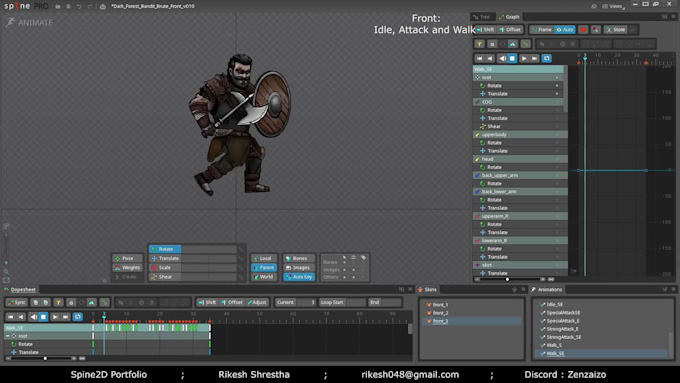Jump to first frame in dopesheet
Screen dimensions: 680x383
coord(10,317)
